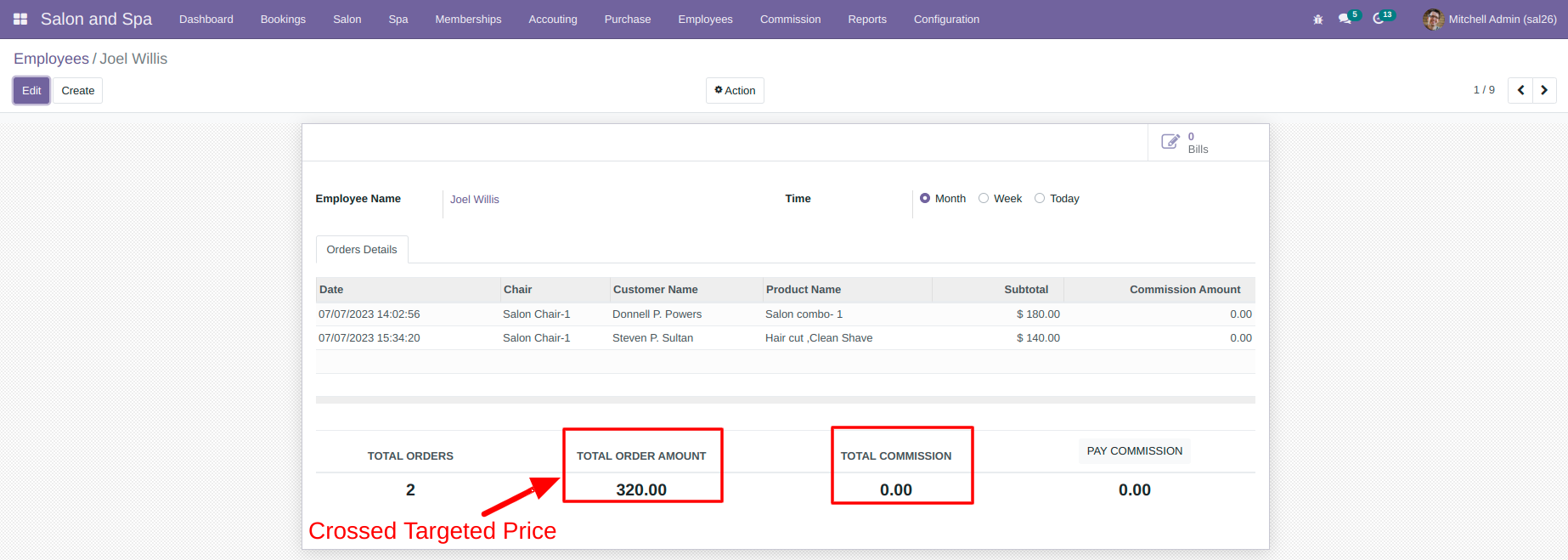Image resolution: width=1568 pixels, height=560 pixels.
Task: Go to previous employee record arrow
Action: 1520,90
